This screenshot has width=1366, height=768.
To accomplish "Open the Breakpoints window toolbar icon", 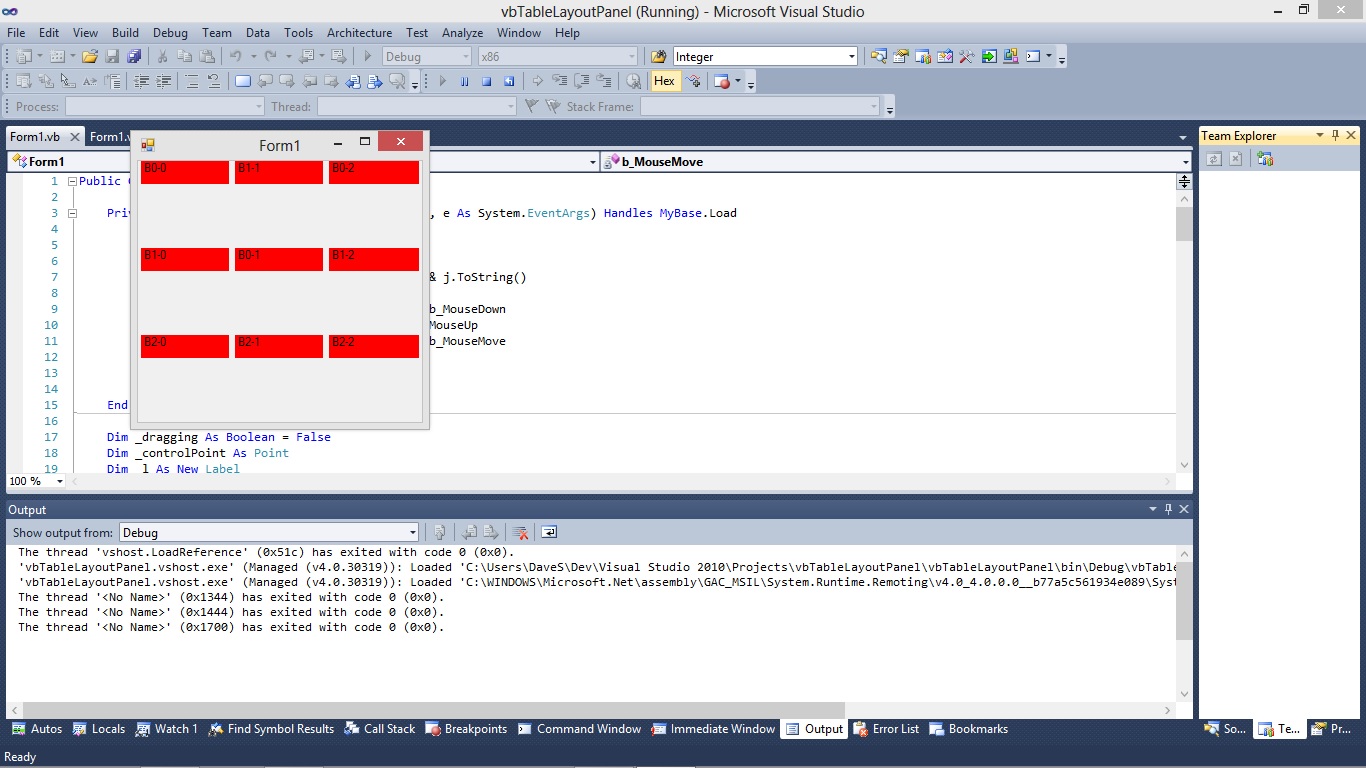I will pyautogui.click(x=722, y=82).
